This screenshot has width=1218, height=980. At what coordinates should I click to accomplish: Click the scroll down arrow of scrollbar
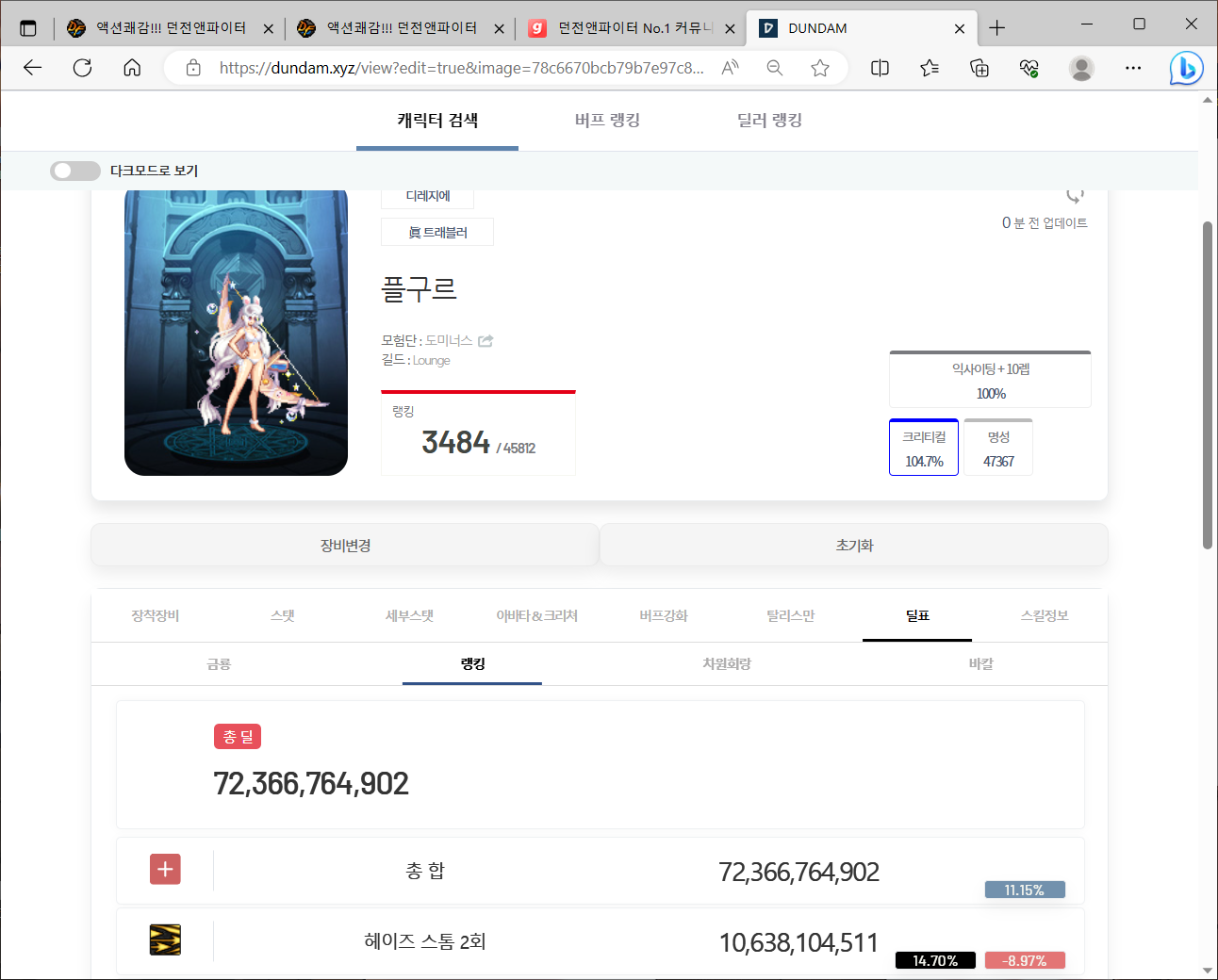[x=1208, y=970]
